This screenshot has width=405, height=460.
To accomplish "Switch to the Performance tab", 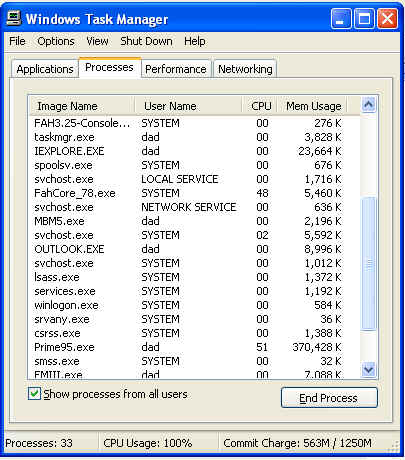I will (176, 69).
